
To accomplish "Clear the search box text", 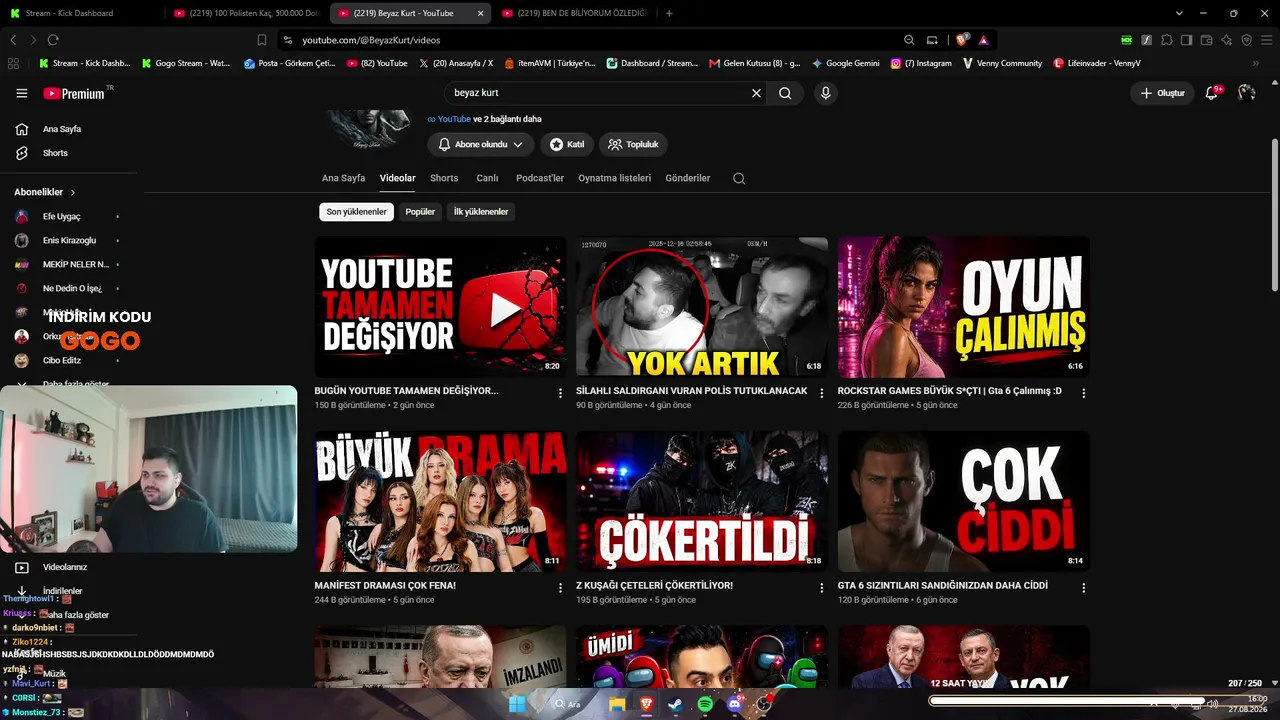I will click(756, 93).
